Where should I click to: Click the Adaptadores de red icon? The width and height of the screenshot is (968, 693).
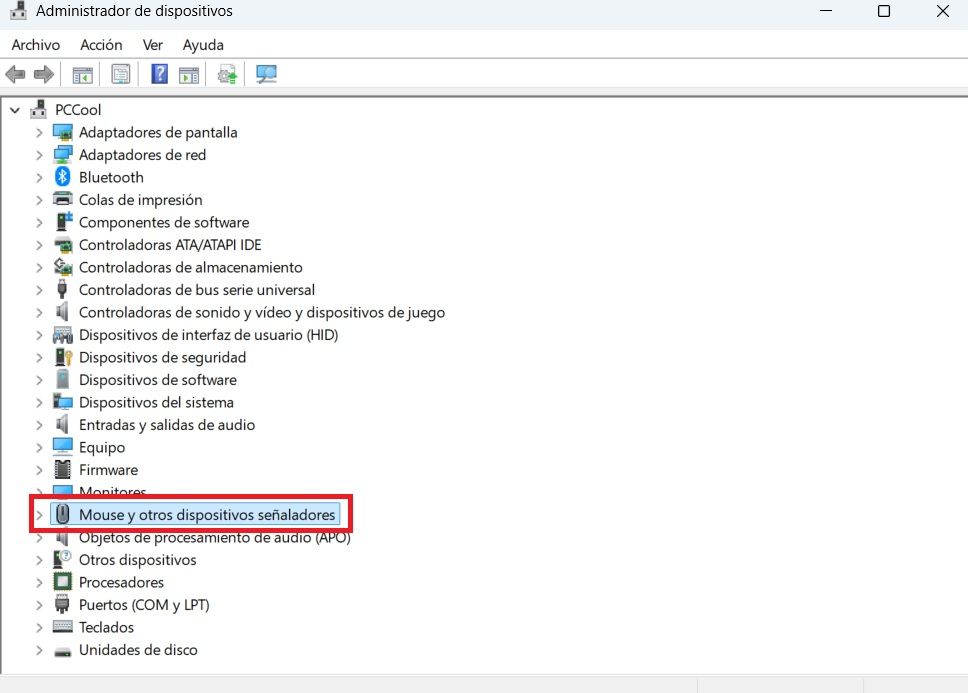(62, 155)
